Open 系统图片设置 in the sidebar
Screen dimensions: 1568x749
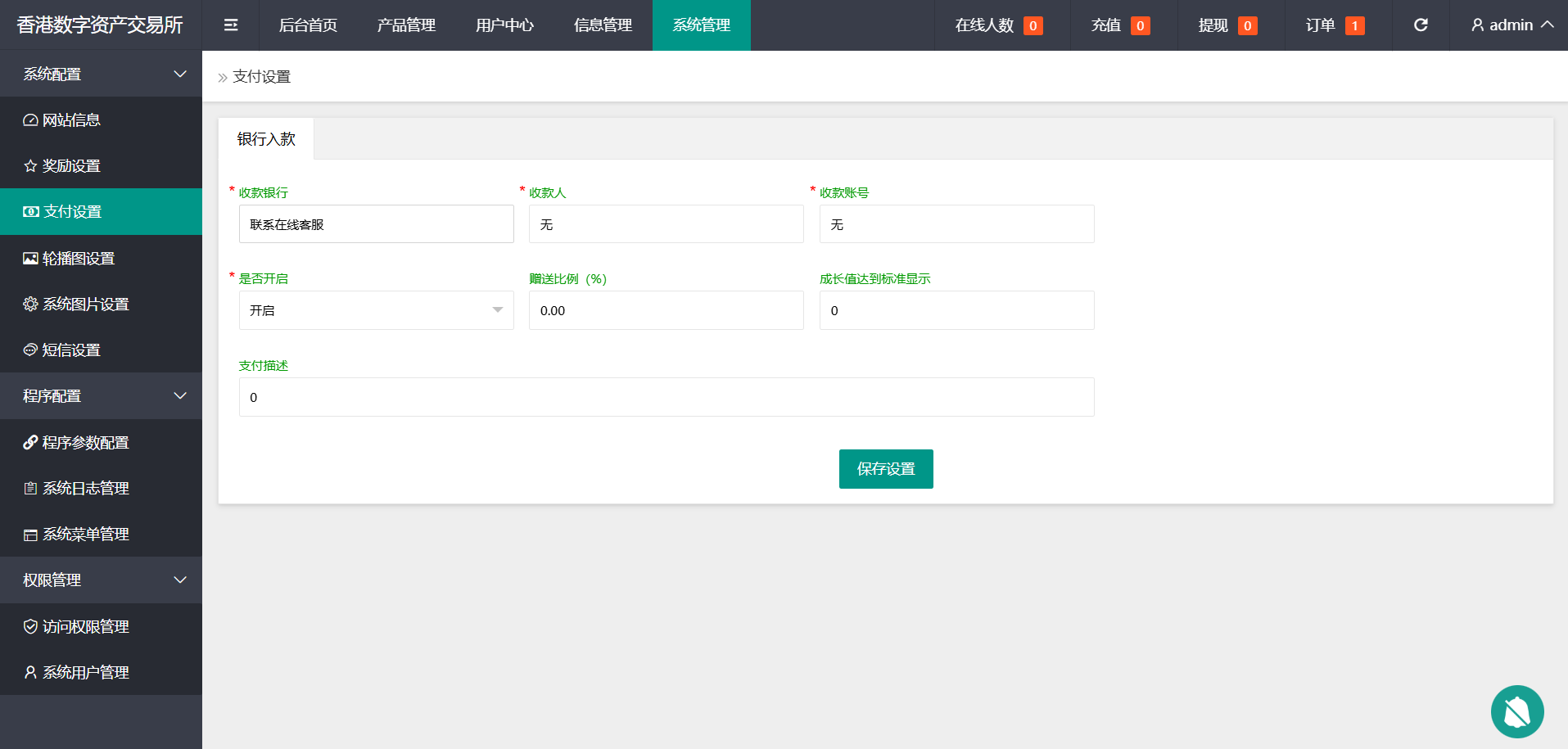tap(101, 305)
